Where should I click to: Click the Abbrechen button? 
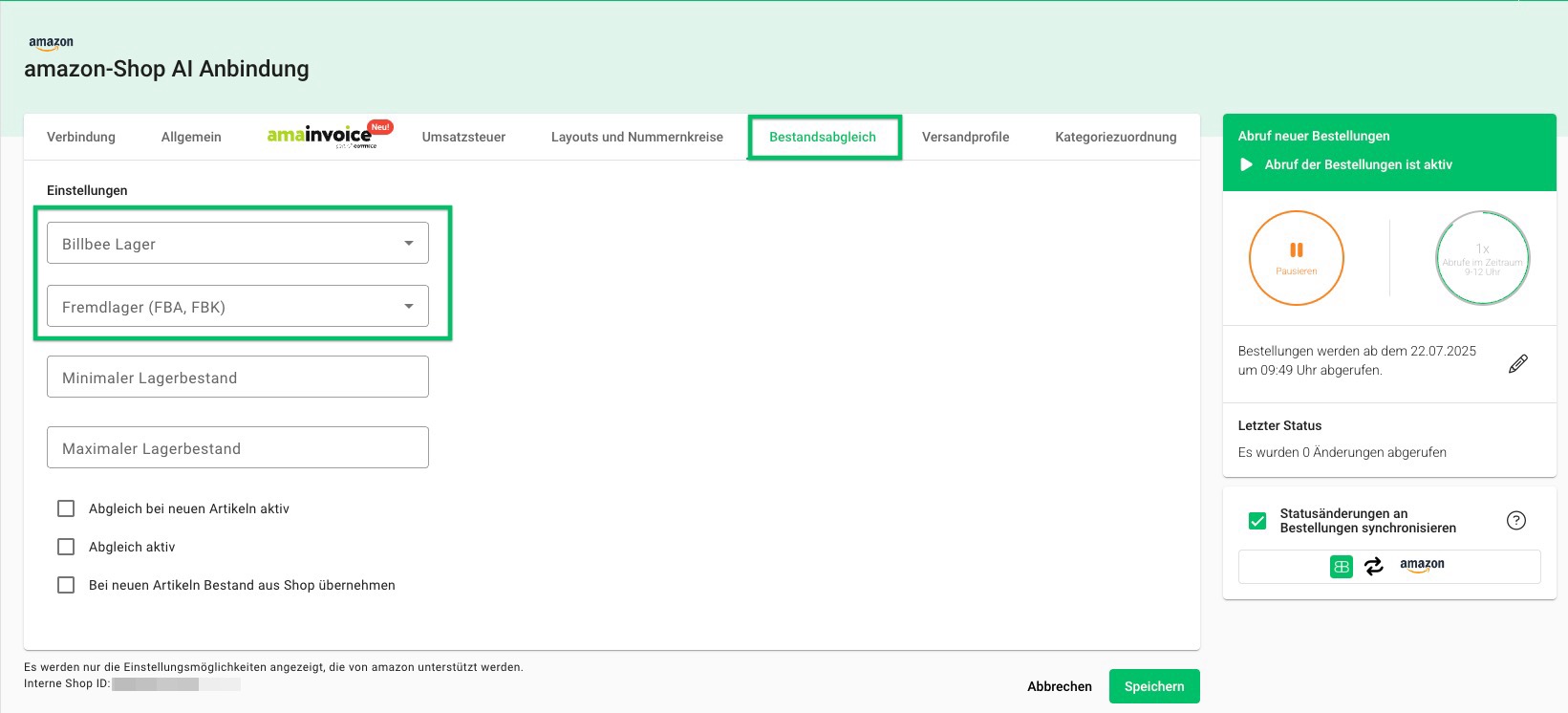(x=1060, y=686)
